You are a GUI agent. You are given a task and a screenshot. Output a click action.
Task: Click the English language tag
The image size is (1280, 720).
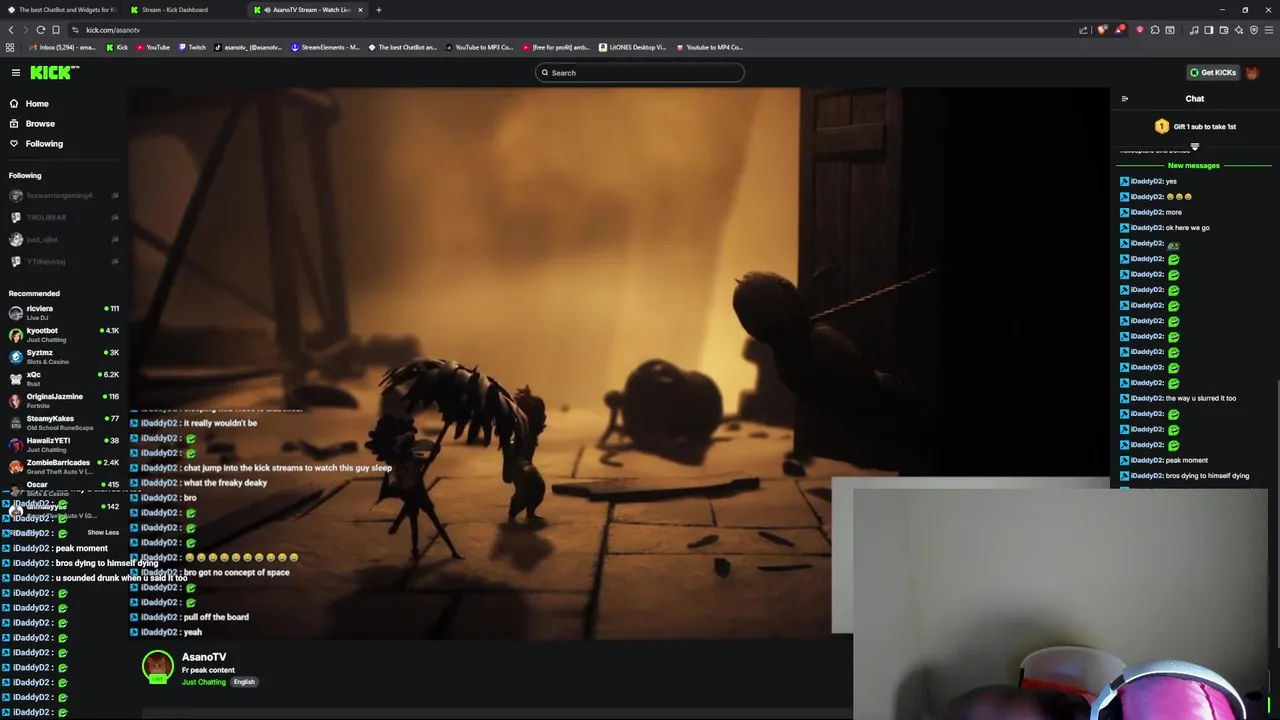tap(244, 682)
